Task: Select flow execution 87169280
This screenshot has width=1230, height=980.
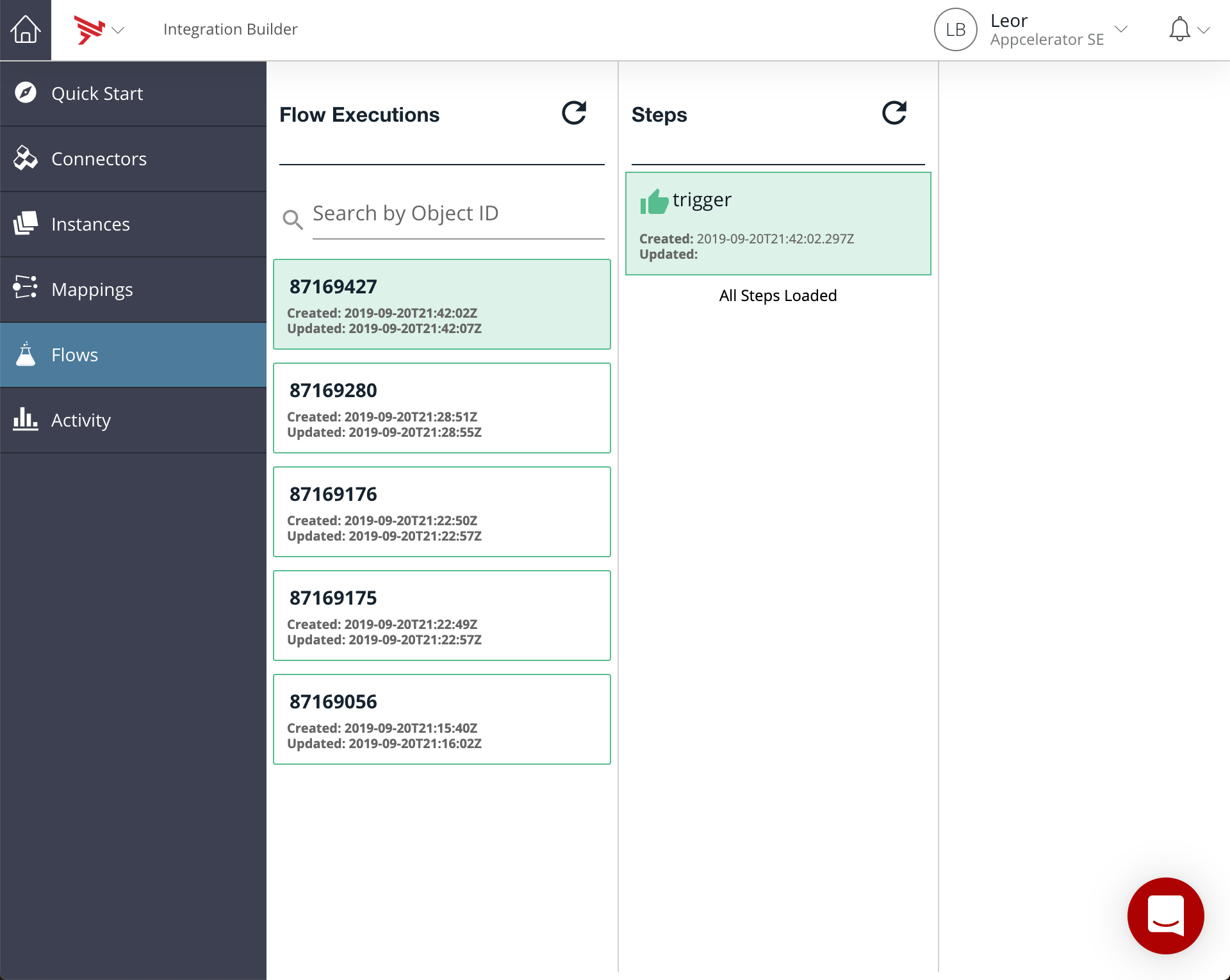Action: tap(442, 408)
